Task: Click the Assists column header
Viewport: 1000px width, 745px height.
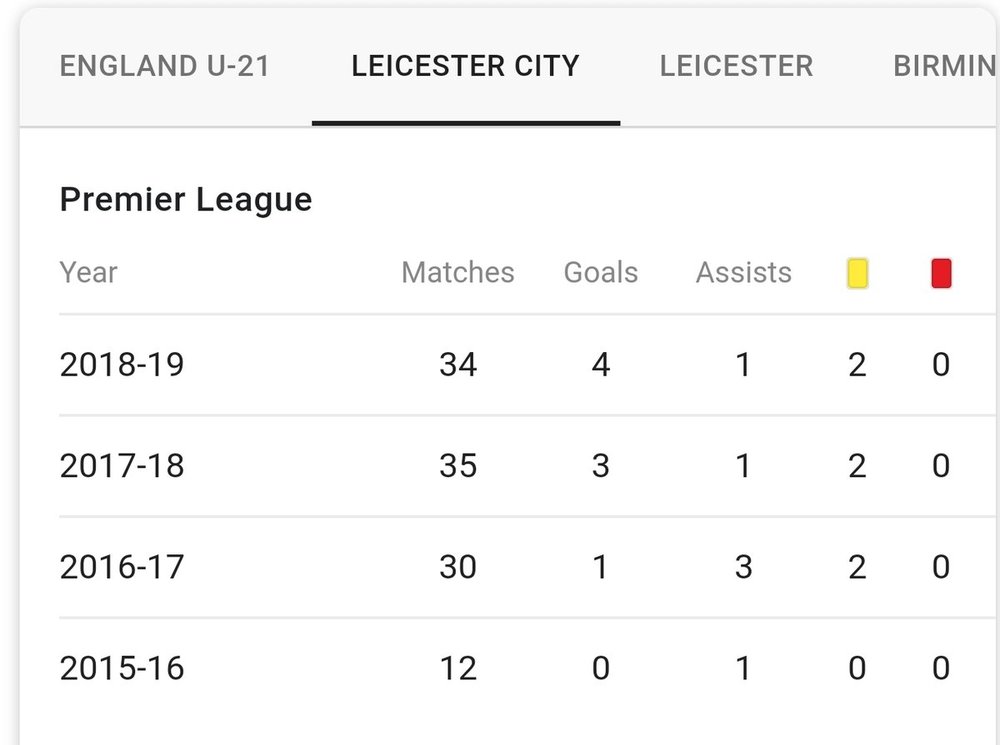Action: (x=744, y=273)
